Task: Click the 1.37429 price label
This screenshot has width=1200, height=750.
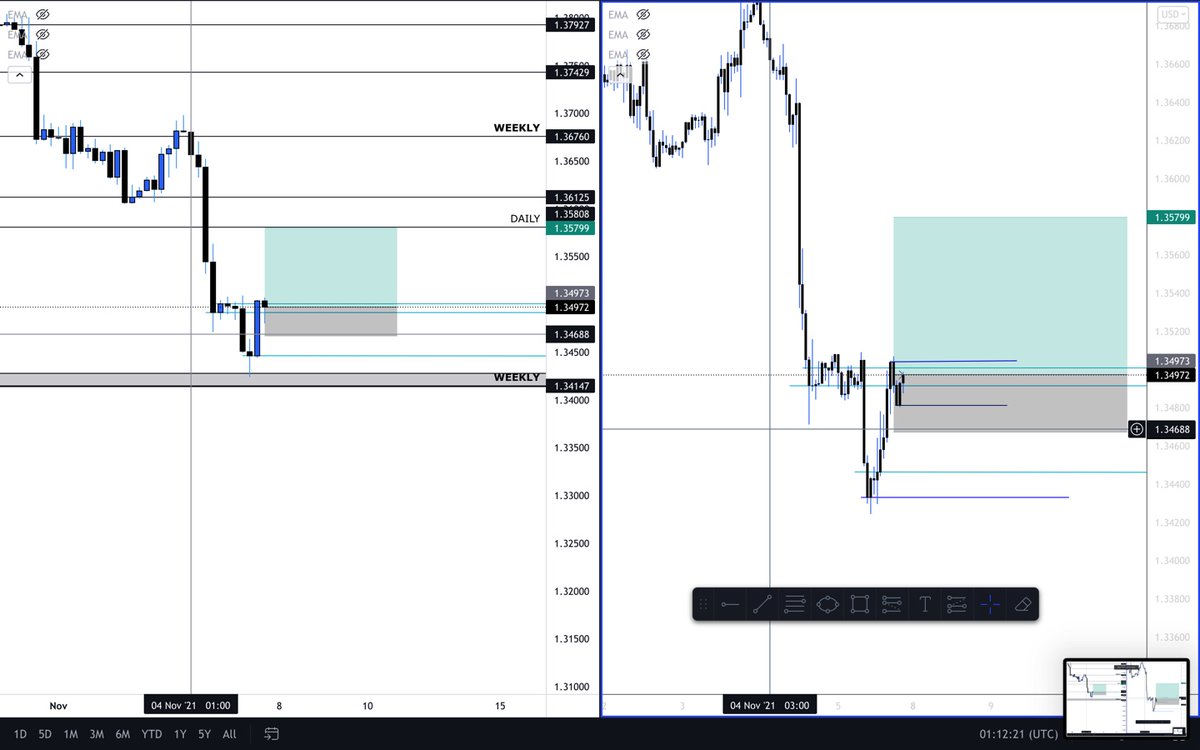Action: (570, 73)
